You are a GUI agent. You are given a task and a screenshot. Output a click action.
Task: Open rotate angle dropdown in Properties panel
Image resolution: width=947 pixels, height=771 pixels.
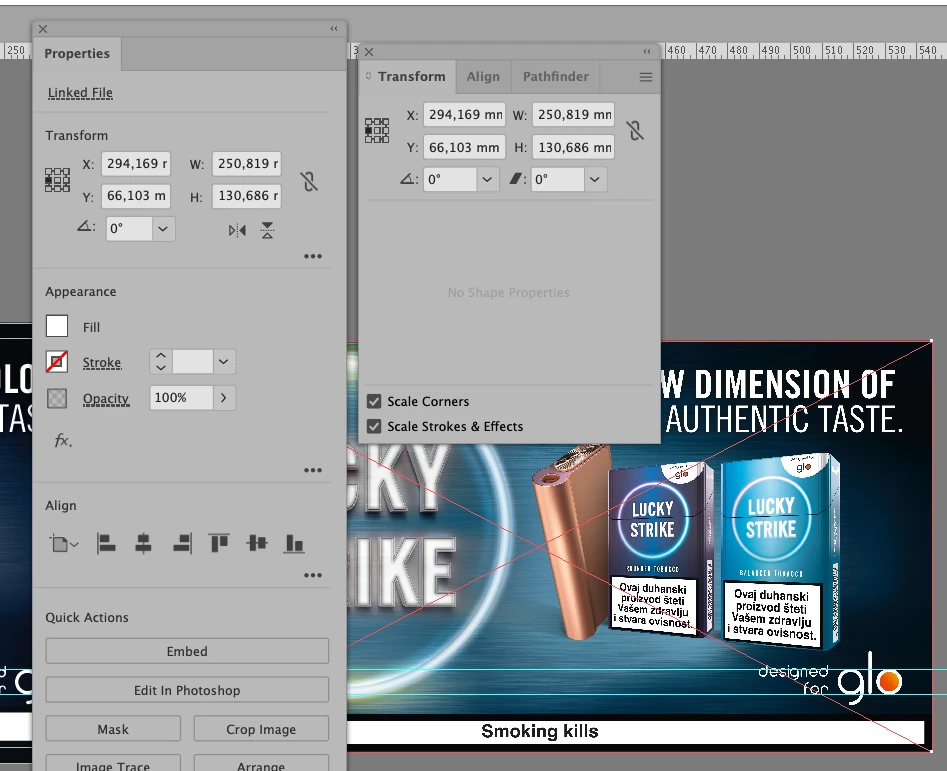click(162, 229)
